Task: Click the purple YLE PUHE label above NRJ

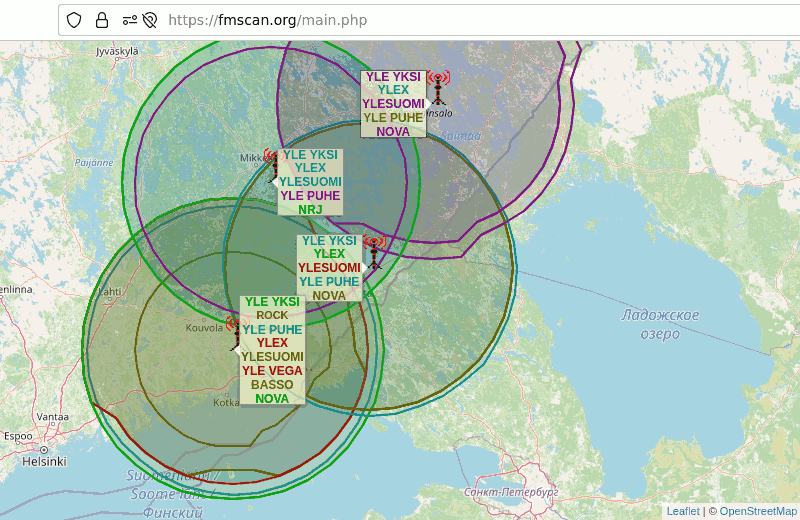Action: (x=310, y=195)
